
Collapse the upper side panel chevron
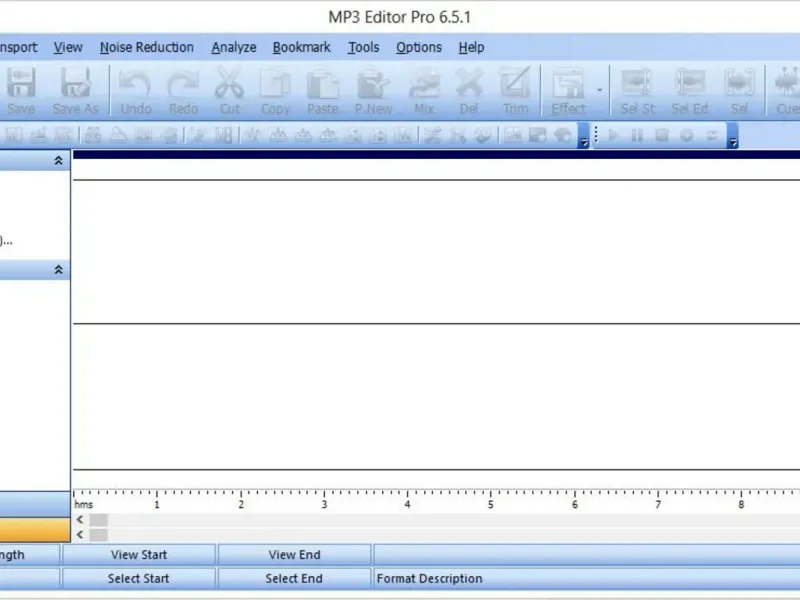pos(58,160)
